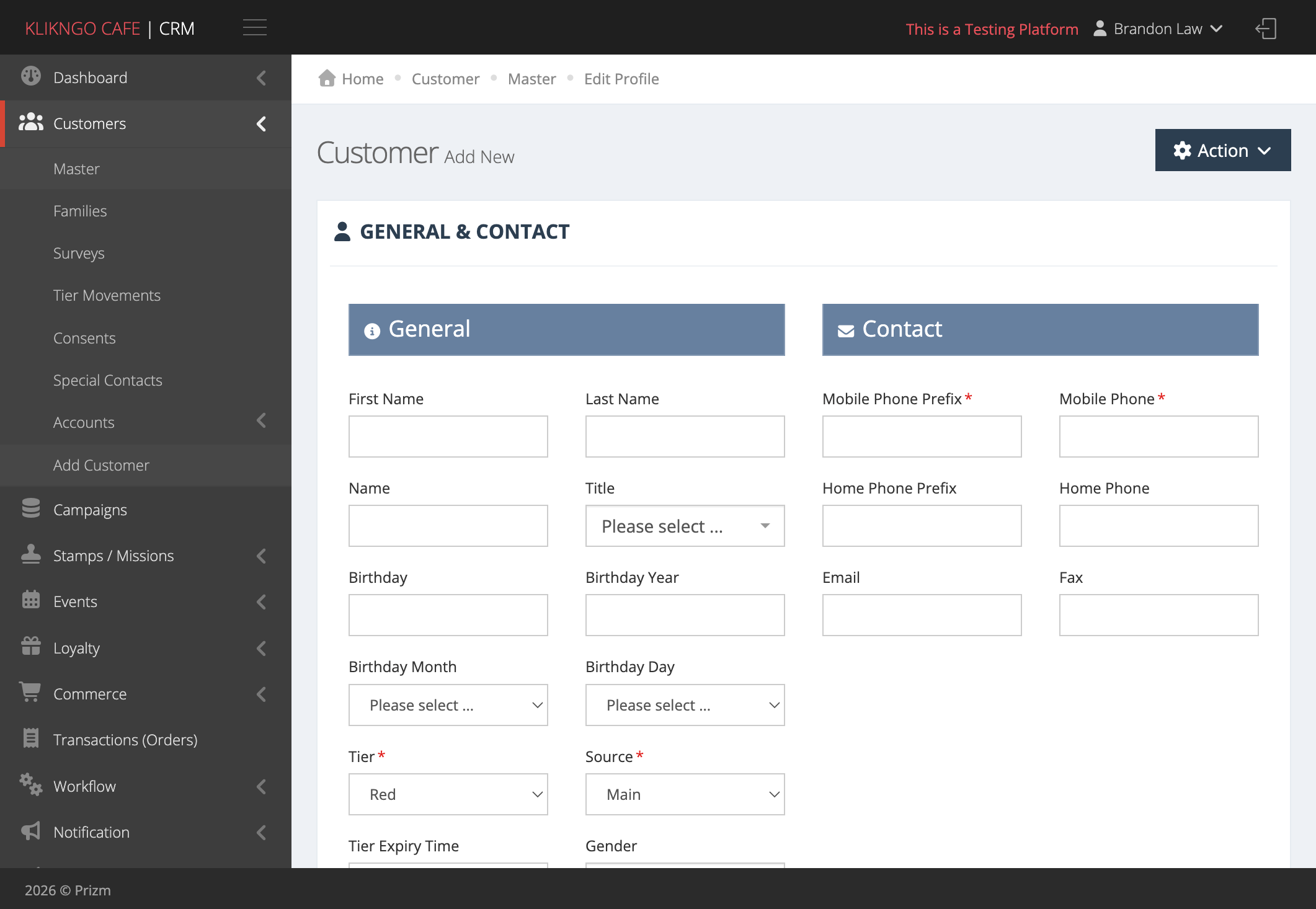Focus the Last Name input field
This screenshot has width=1316, height=909.
point(685,437)
